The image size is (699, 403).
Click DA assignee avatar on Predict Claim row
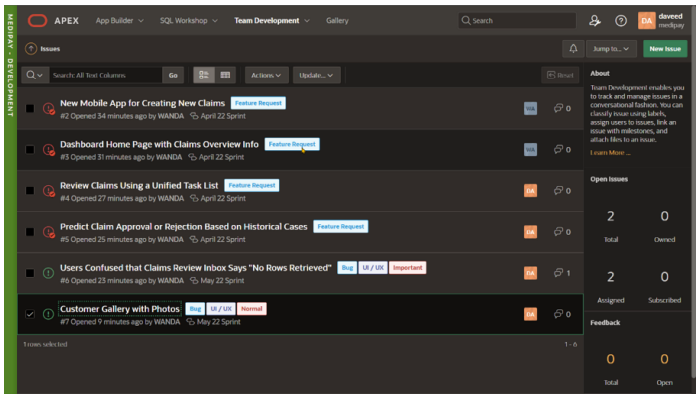coord(530,232)
